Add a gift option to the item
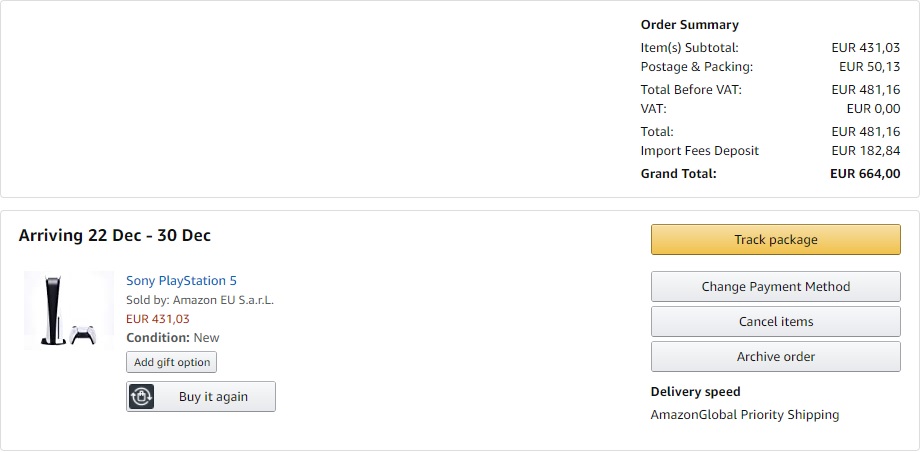The height and width of the screenshot is (452, 920). click(171, 362)
